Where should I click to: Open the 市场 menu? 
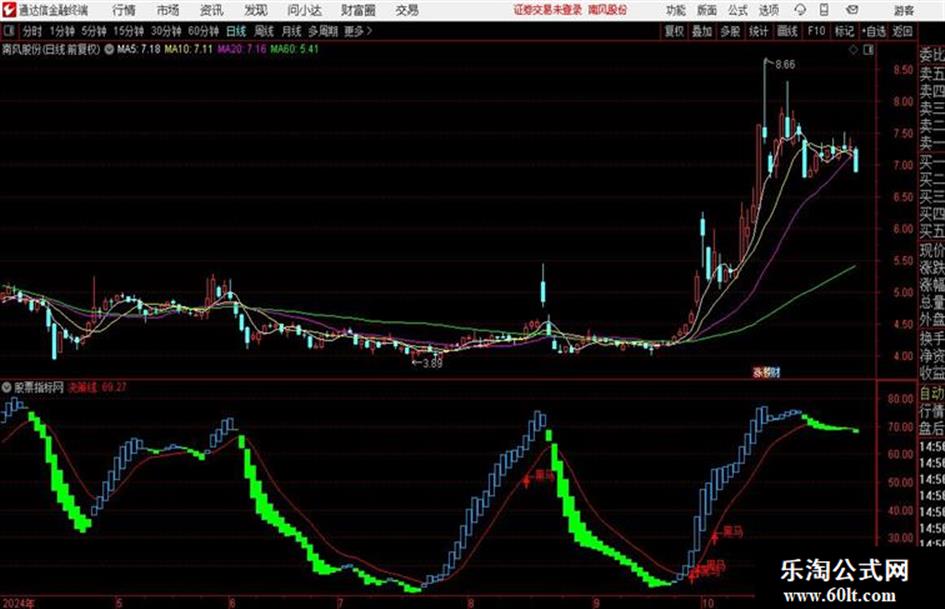(x=168, y=10)
